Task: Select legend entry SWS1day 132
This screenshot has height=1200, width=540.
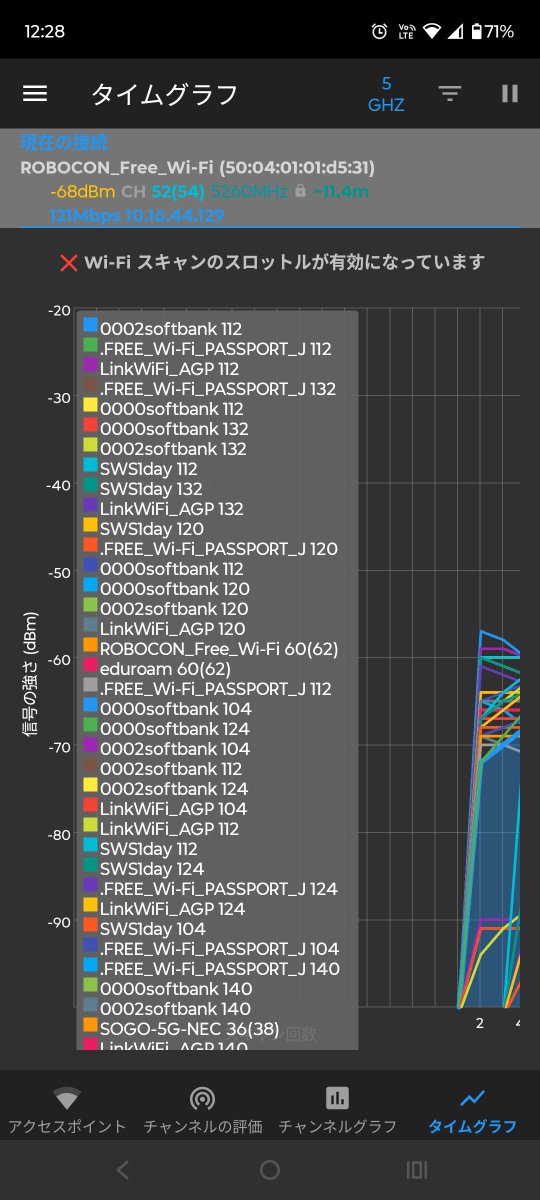Action: pos(143,488)
